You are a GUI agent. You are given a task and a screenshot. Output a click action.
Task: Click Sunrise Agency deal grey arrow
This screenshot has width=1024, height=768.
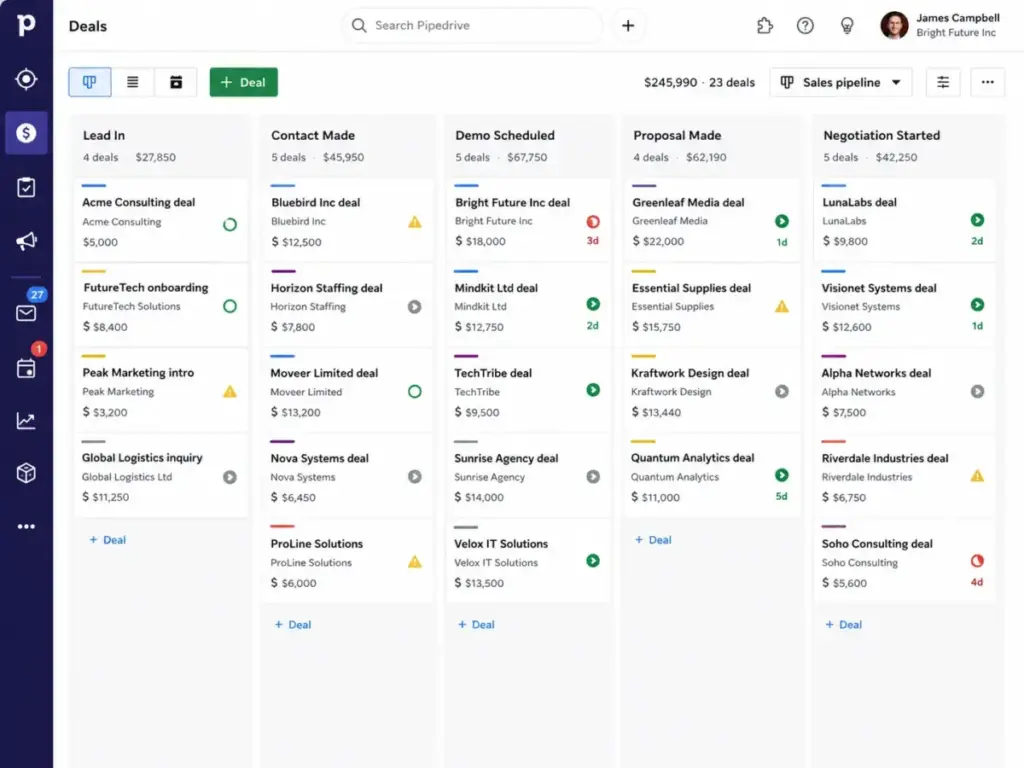click(593, 477)
